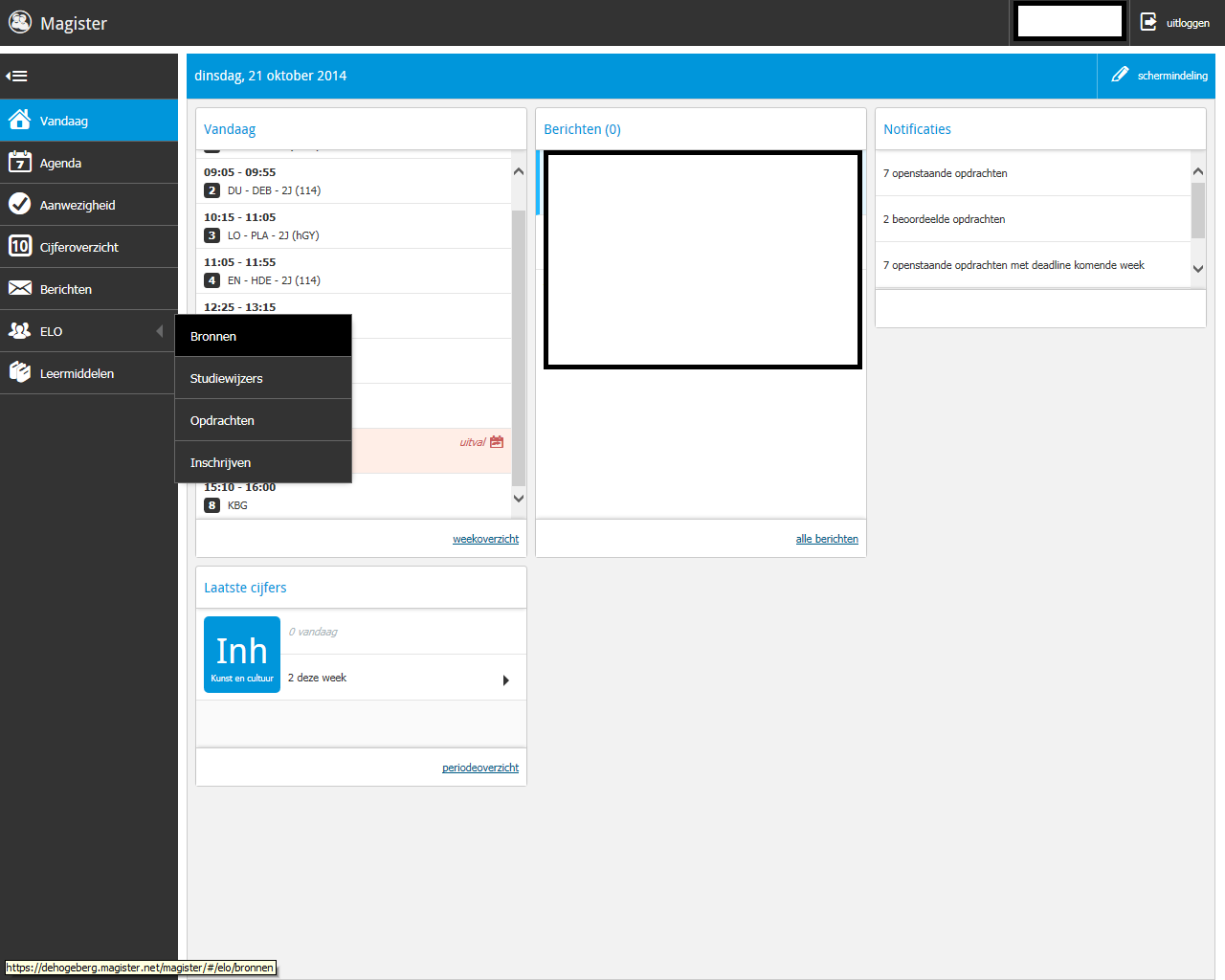Open Agenda via the calendar icon

pos(19,162)
